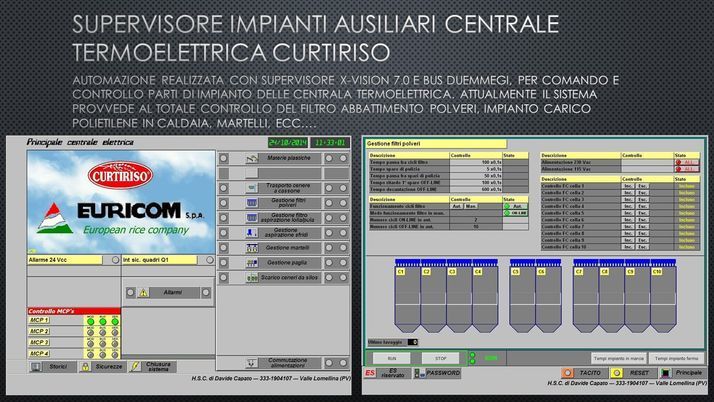Click the CURTIRISO logo image
Image resolution: width=714 pixels, height=402 pixels.
coord(120,176)
